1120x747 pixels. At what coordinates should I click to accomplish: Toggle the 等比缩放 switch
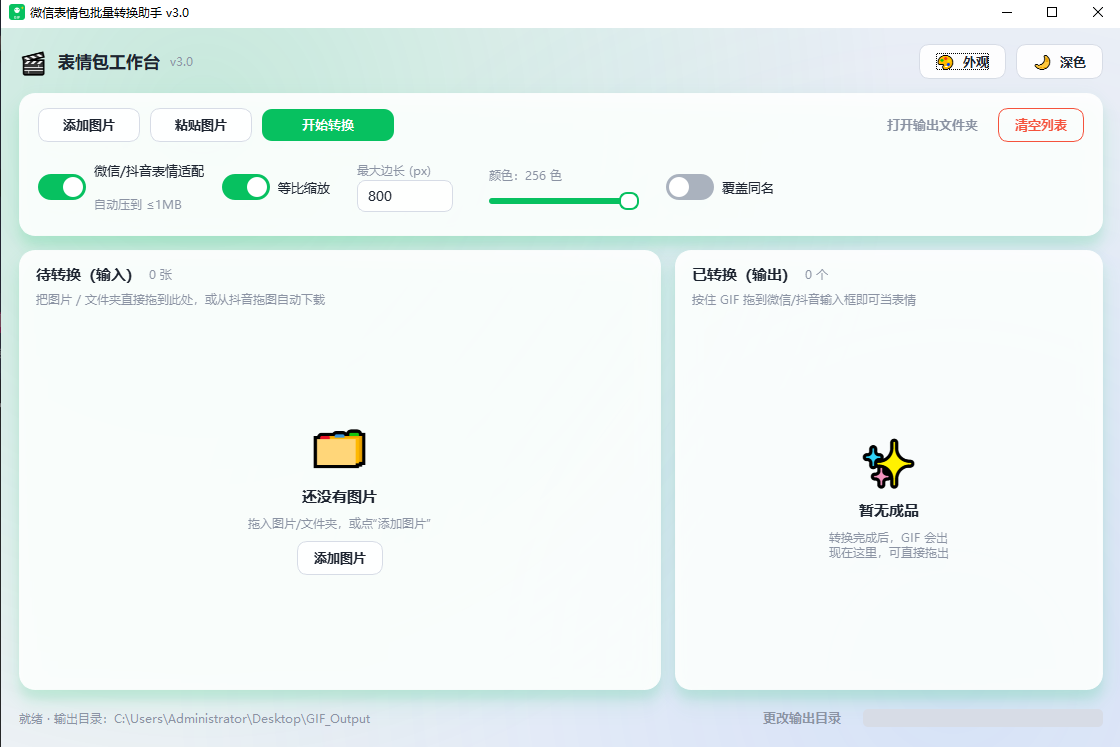click(x=246, y=187)
